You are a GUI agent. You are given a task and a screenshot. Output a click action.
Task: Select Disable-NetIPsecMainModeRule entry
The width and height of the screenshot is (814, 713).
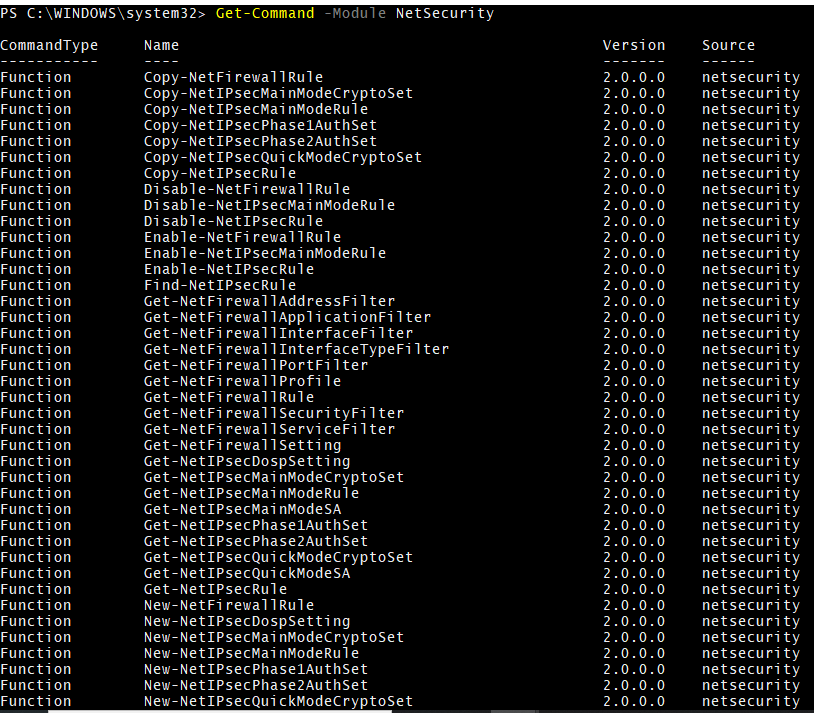(x=269, y=206)
